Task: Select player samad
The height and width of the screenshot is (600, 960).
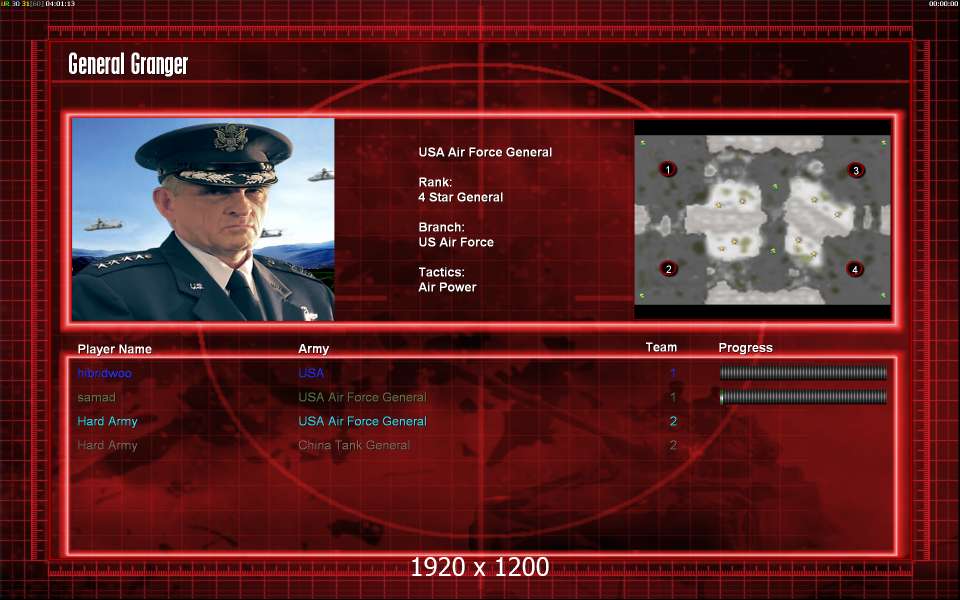Action: pos(96,397)
